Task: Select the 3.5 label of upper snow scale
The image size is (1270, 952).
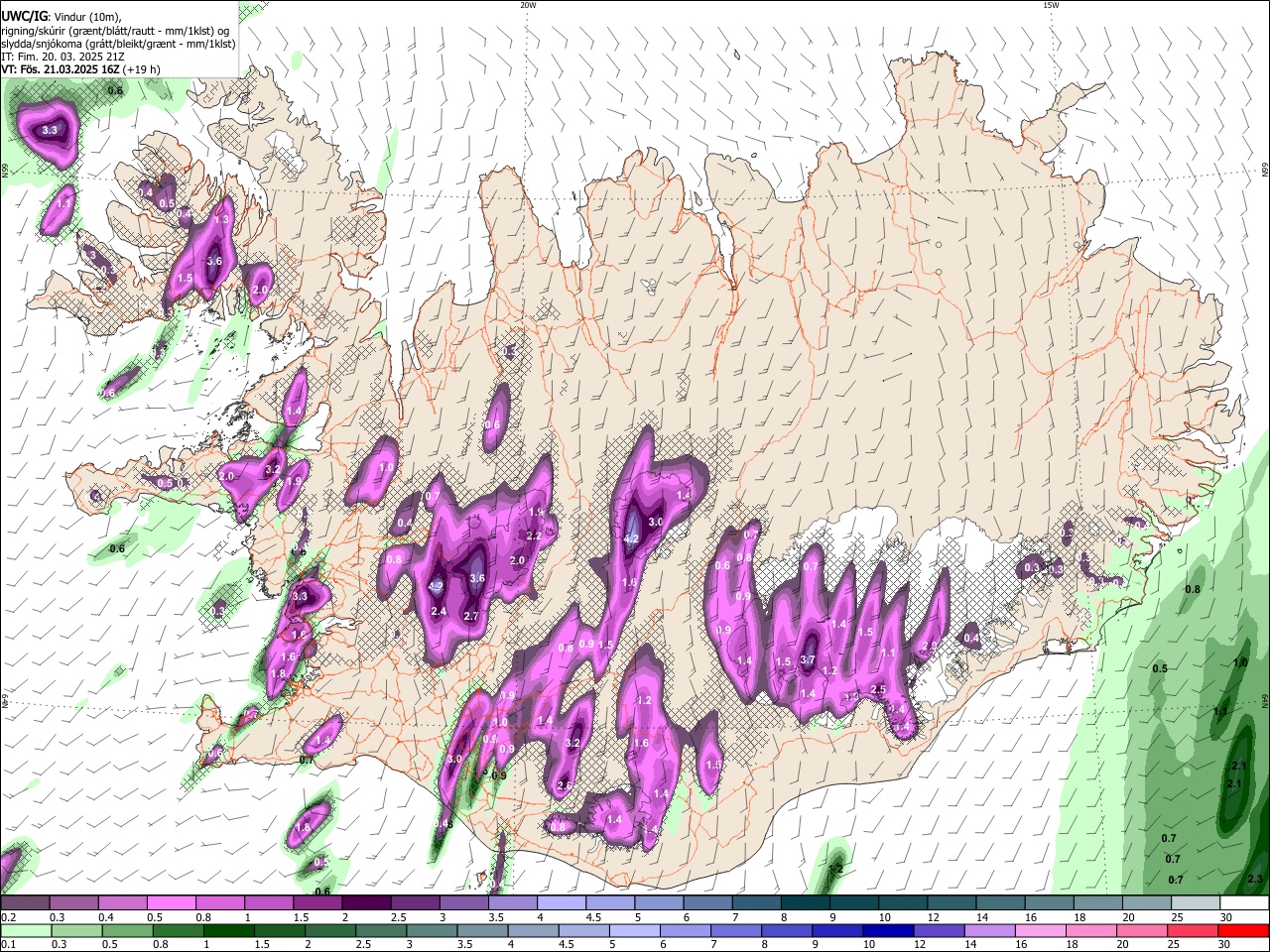Action: point(496,917)
